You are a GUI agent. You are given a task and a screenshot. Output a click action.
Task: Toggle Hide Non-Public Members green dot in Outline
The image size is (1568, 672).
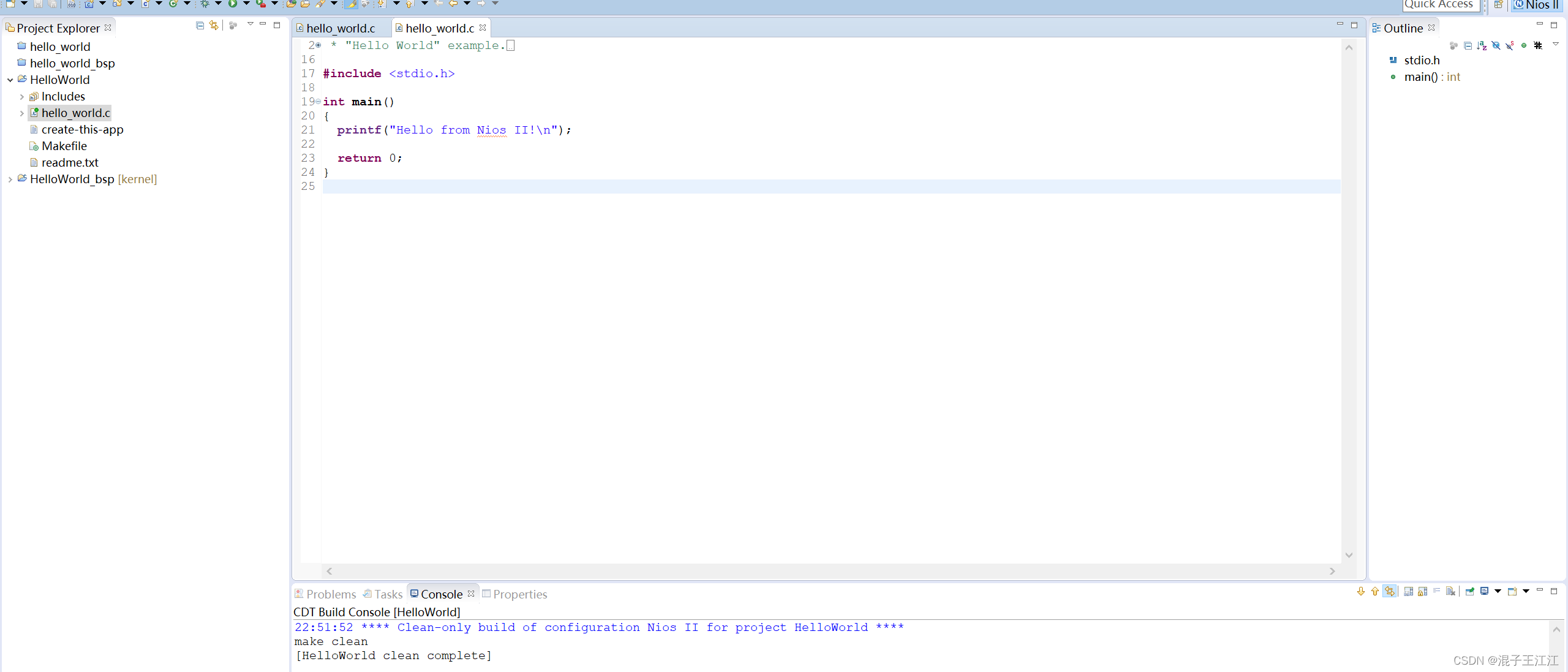pos(1524,45)
